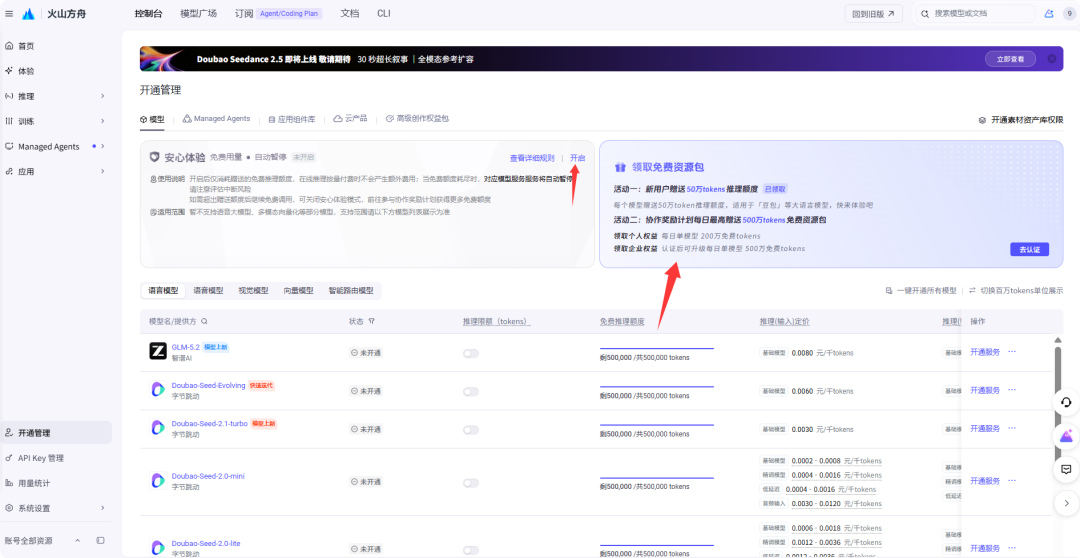The height and width of the screenshot is (558, 1080).
Task: Open the 订阅 top nav item
Action: point(244,14)
